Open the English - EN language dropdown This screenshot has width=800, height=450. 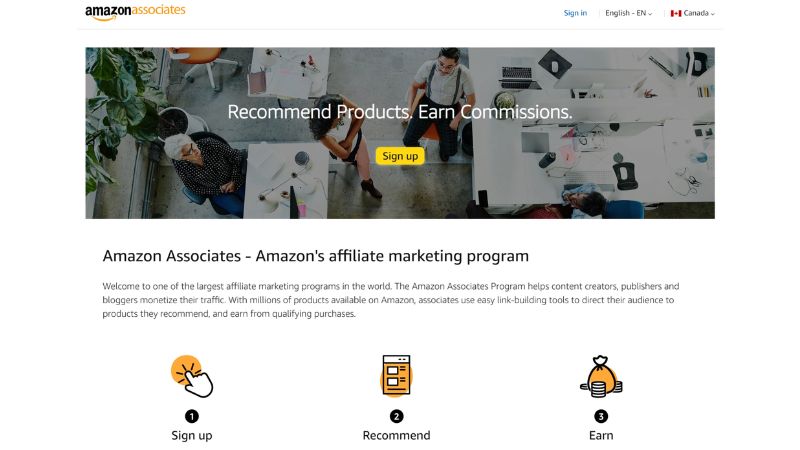tap(629, 13)
